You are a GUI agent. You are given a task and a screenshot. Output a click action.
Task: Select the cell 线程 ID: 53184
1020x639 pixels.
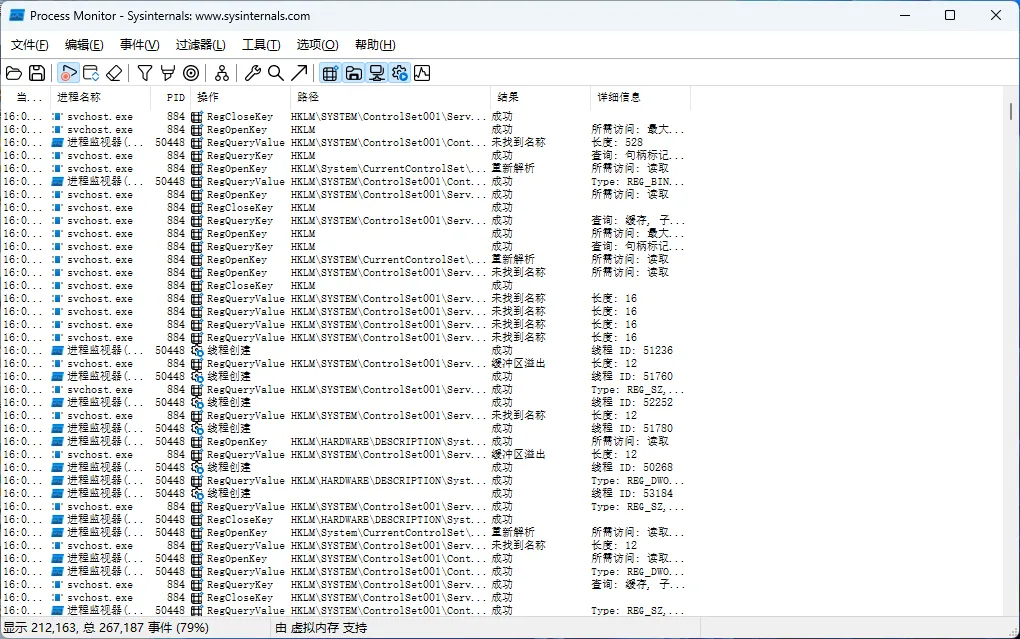(632, 494)
